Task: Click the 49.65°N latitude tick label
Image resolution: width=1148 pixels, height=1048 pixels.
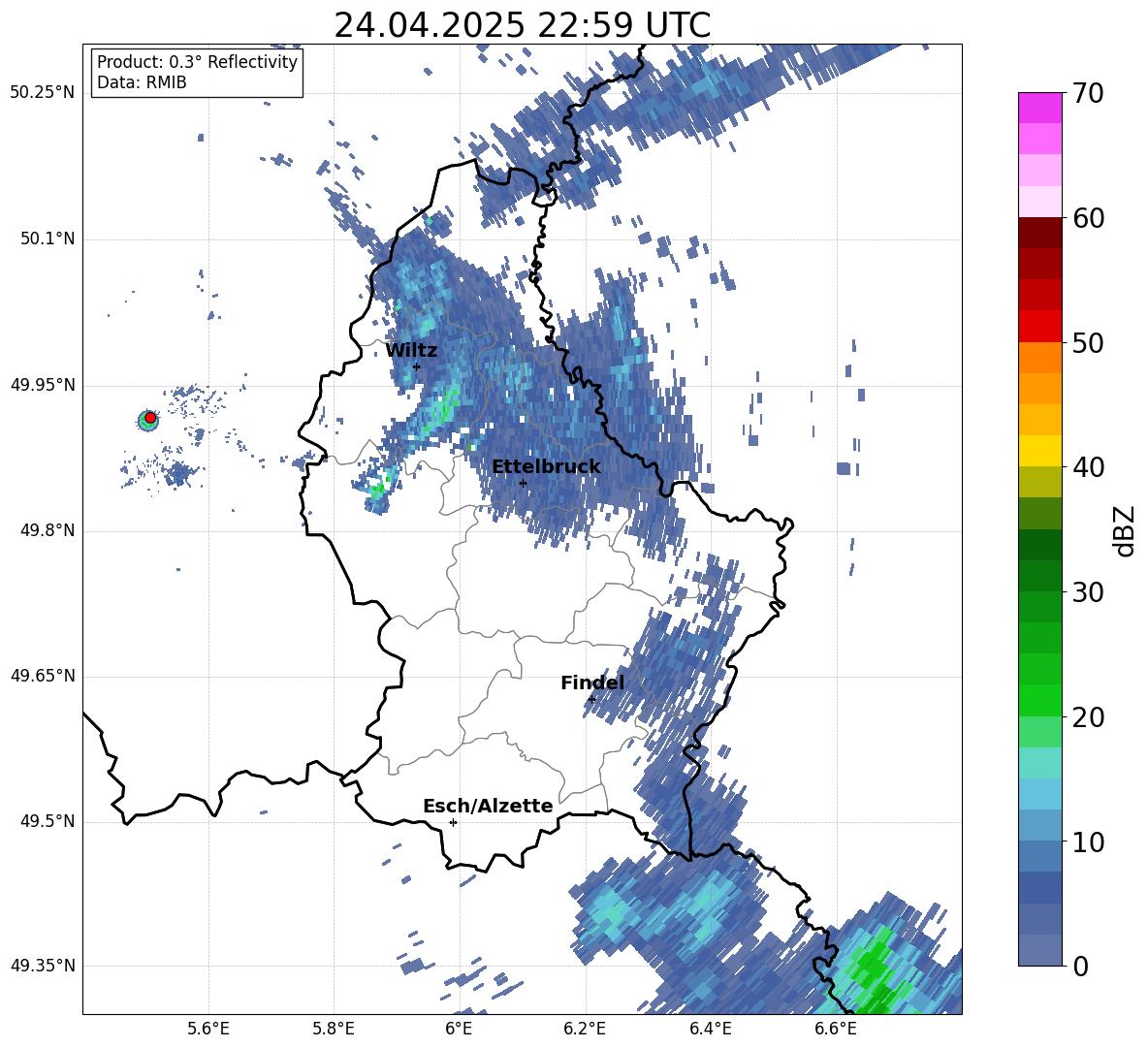Action: pos(43,676)
